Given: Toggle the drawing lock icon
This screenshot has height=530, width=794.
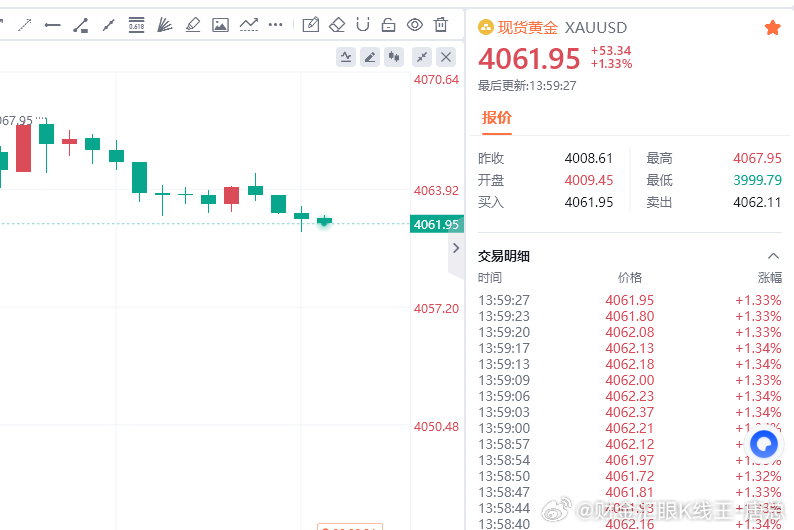Looking at the screenshot, I should click(x=388, y=24).
